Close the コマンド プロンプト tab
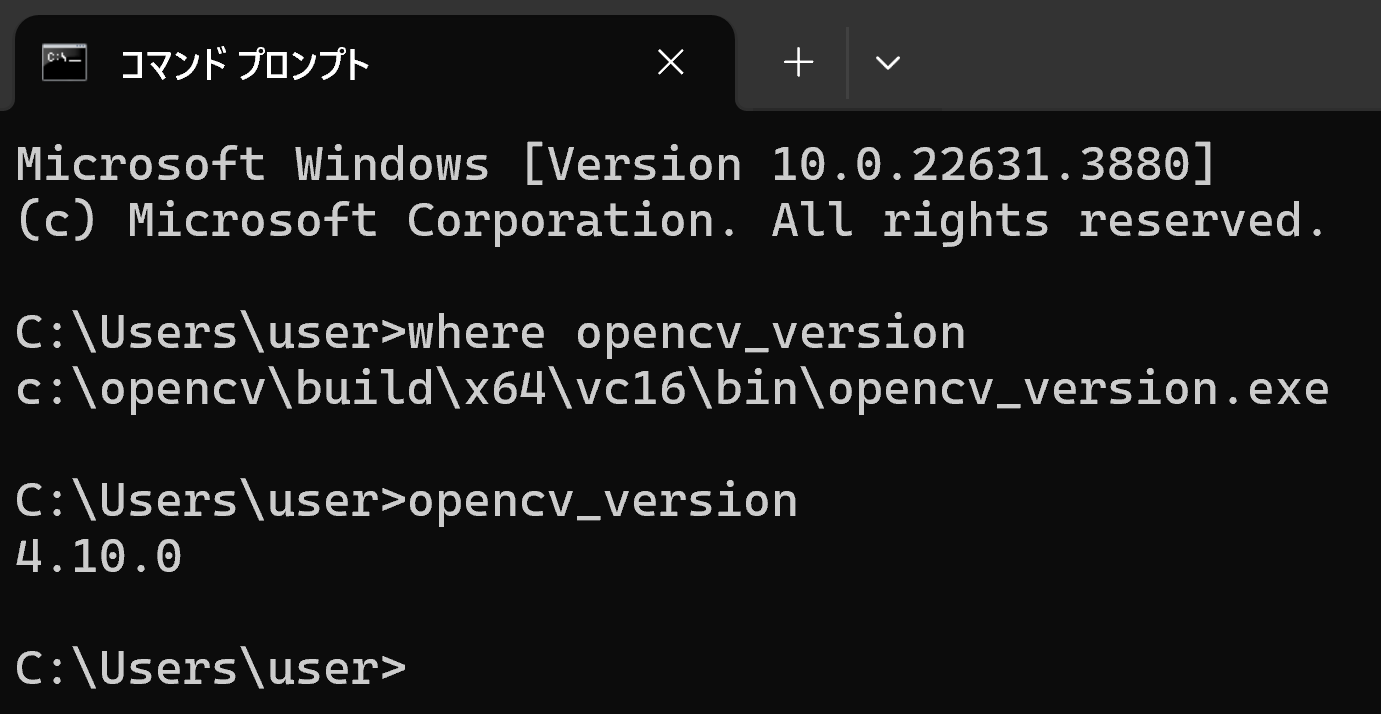Screen dimensions: 1381x714 [x=671, y=63]
